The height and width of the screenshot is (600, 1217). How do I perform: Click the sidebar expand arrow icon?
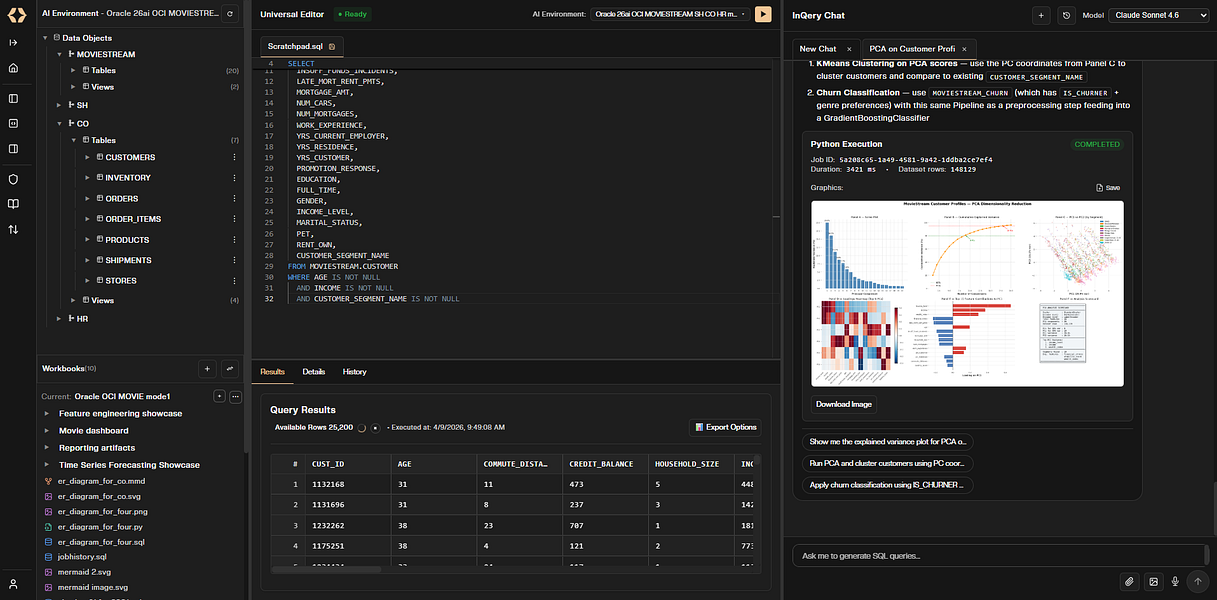[x=13, y=42]
